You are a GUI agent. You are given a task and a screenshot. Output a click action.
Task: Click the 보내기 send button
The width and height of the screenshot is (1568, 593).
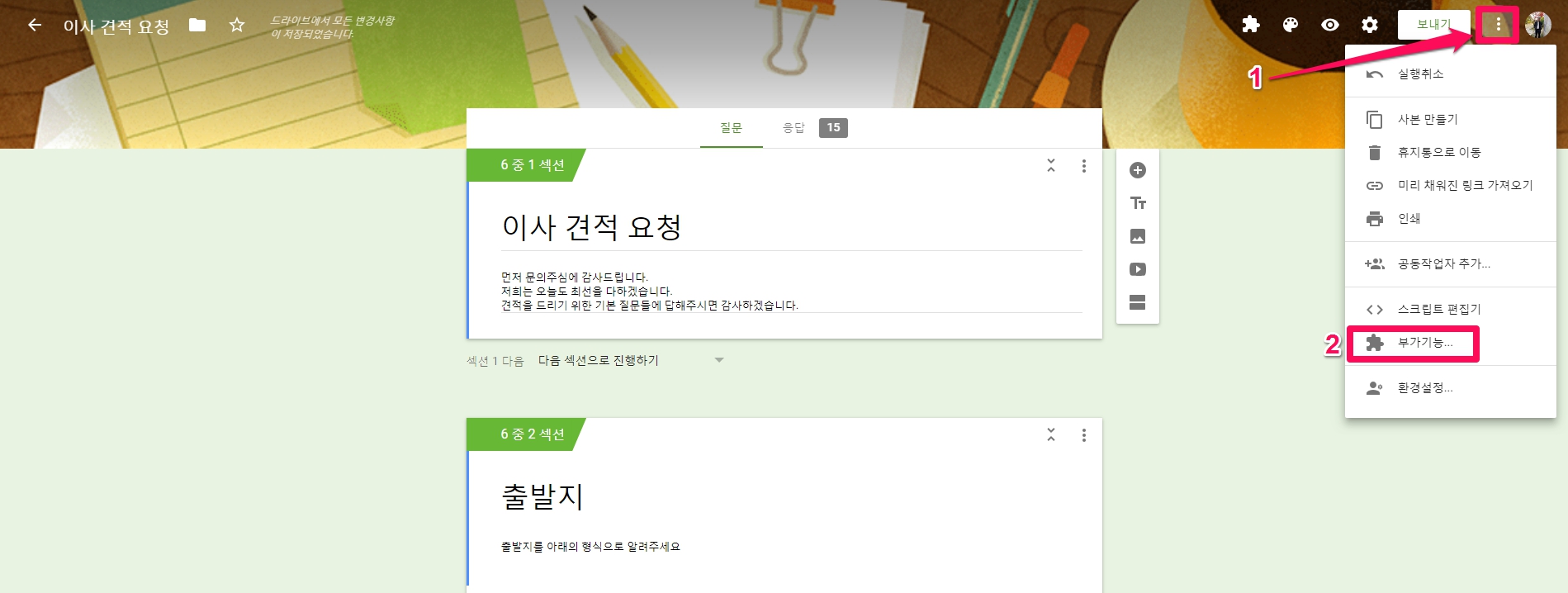[1433, 25]
